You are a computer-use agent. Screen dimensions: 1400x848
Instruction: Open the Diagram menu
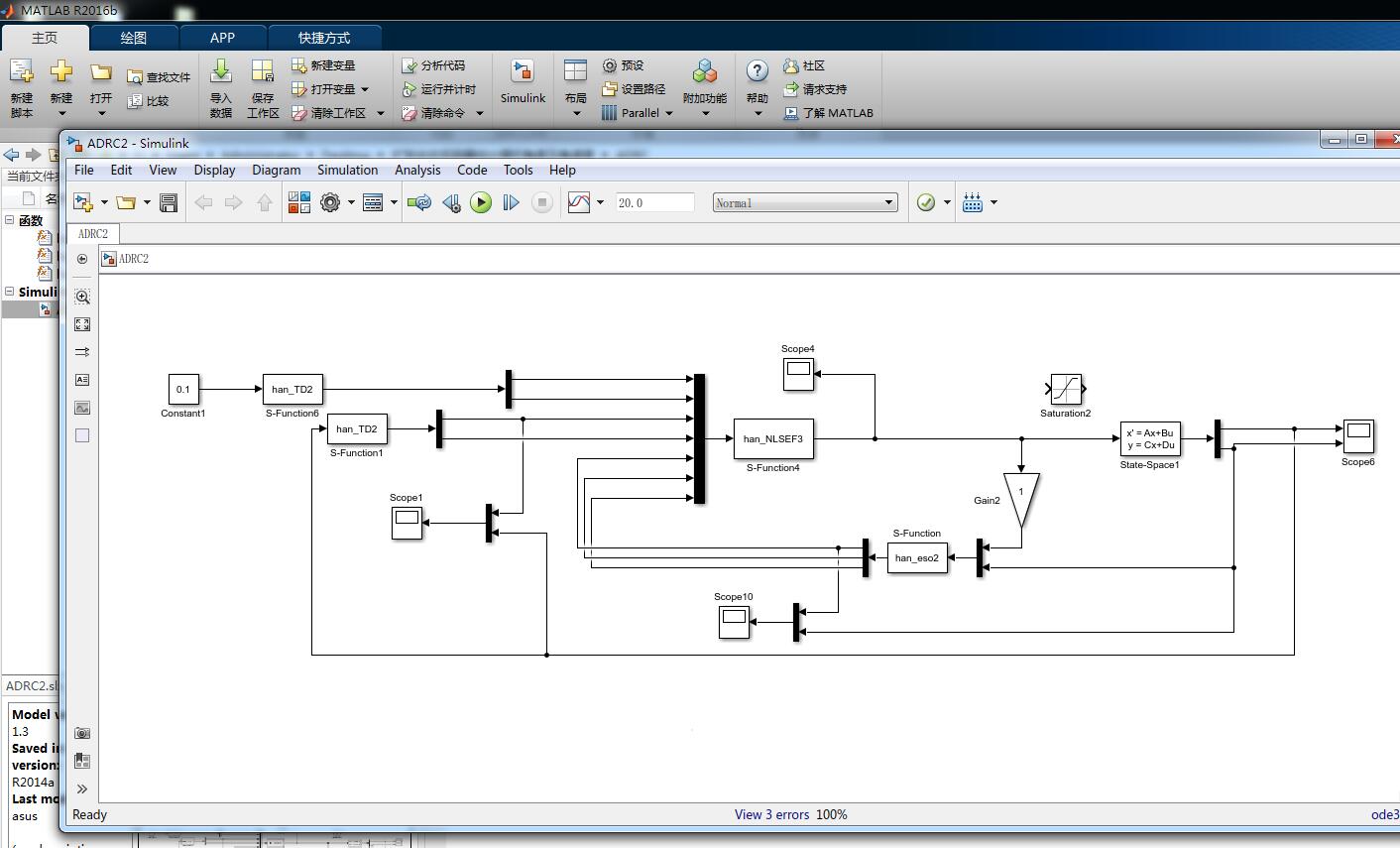(x=276, y=170)
